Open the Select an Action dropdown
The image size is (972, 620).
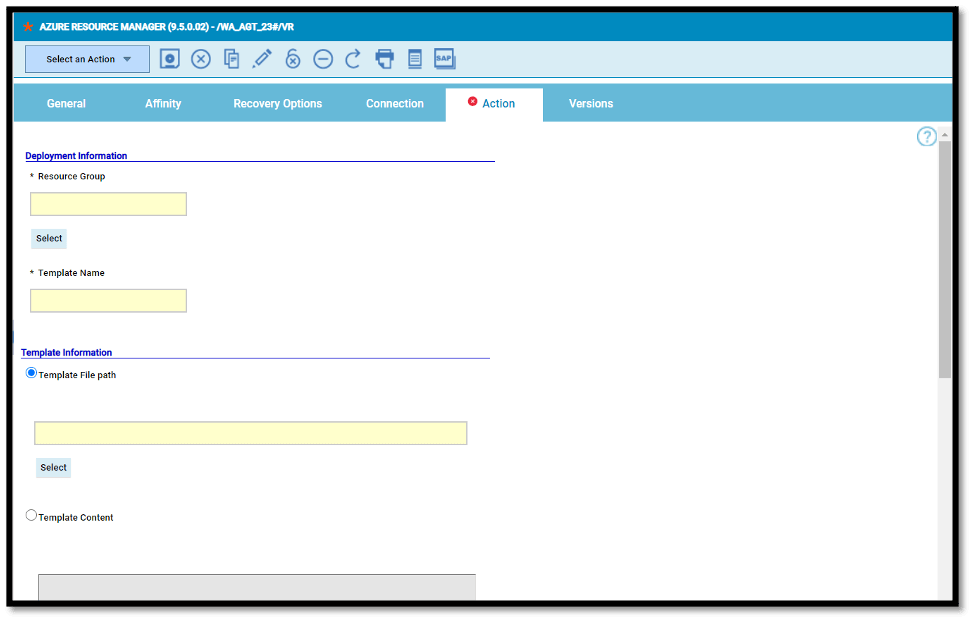[87, 58]
